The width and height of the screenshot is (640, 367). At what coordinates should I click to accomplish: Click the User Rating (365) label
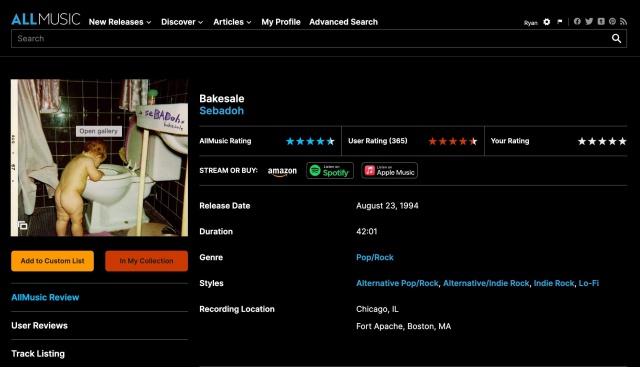(x=378, y=141)
